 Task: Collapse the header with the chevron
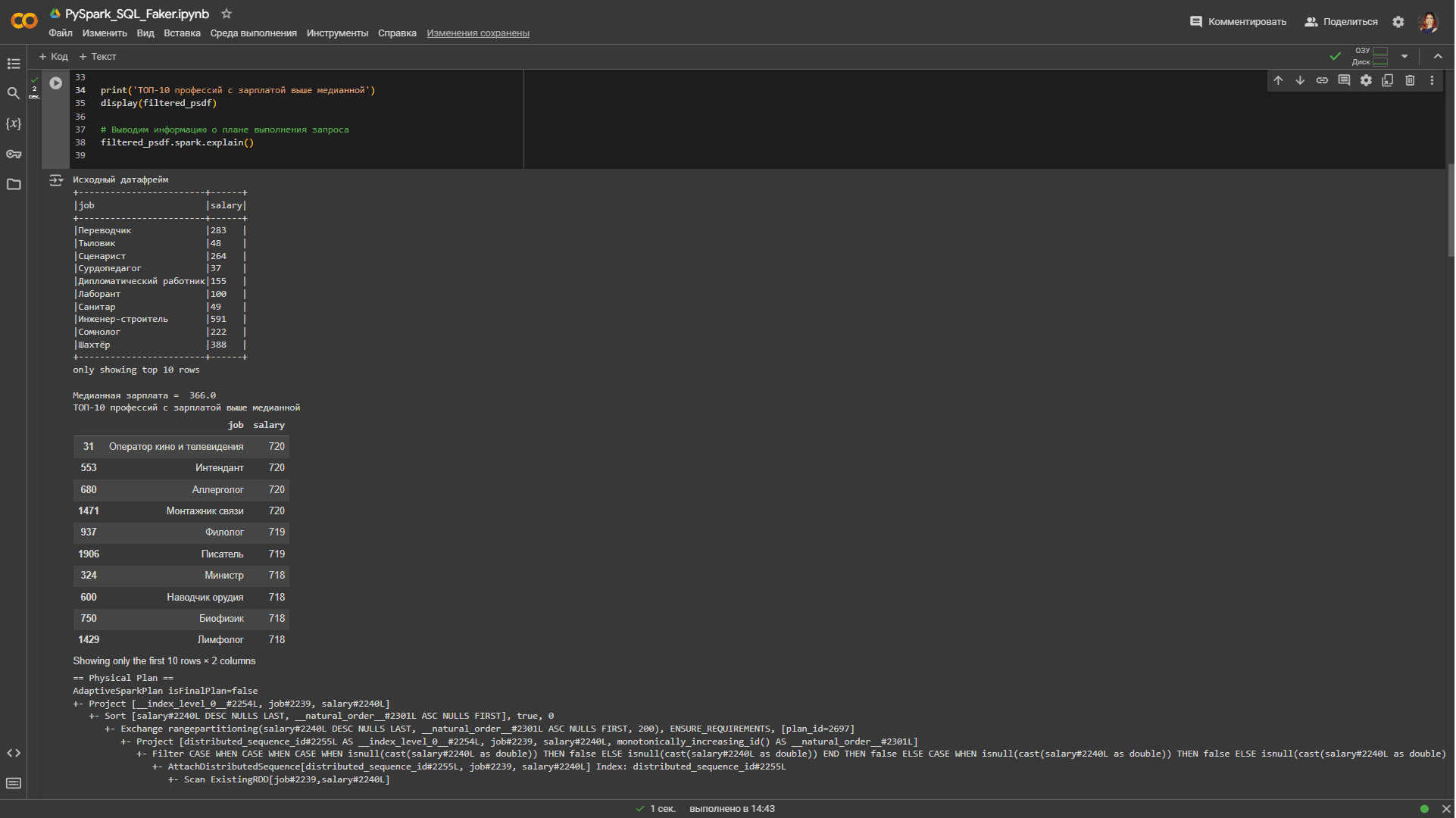pos(1439,57)
